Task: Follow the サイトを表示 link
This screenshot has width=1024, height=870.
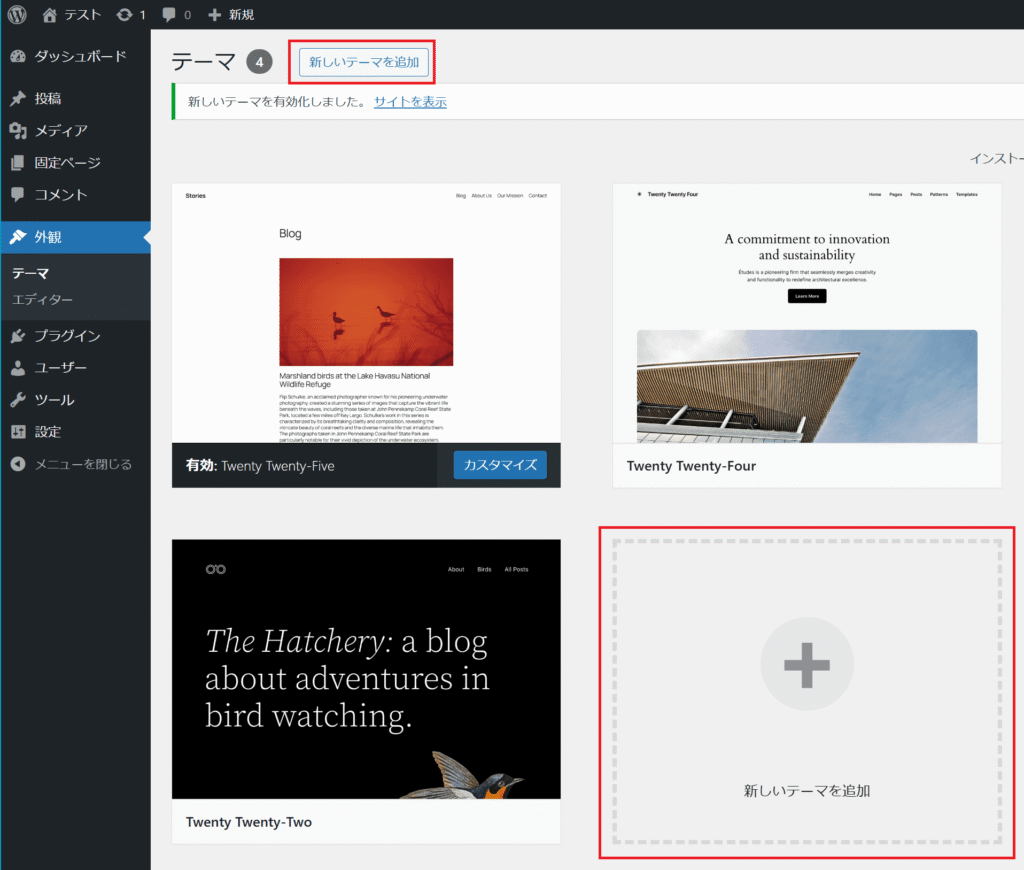Action: point(410,102)
